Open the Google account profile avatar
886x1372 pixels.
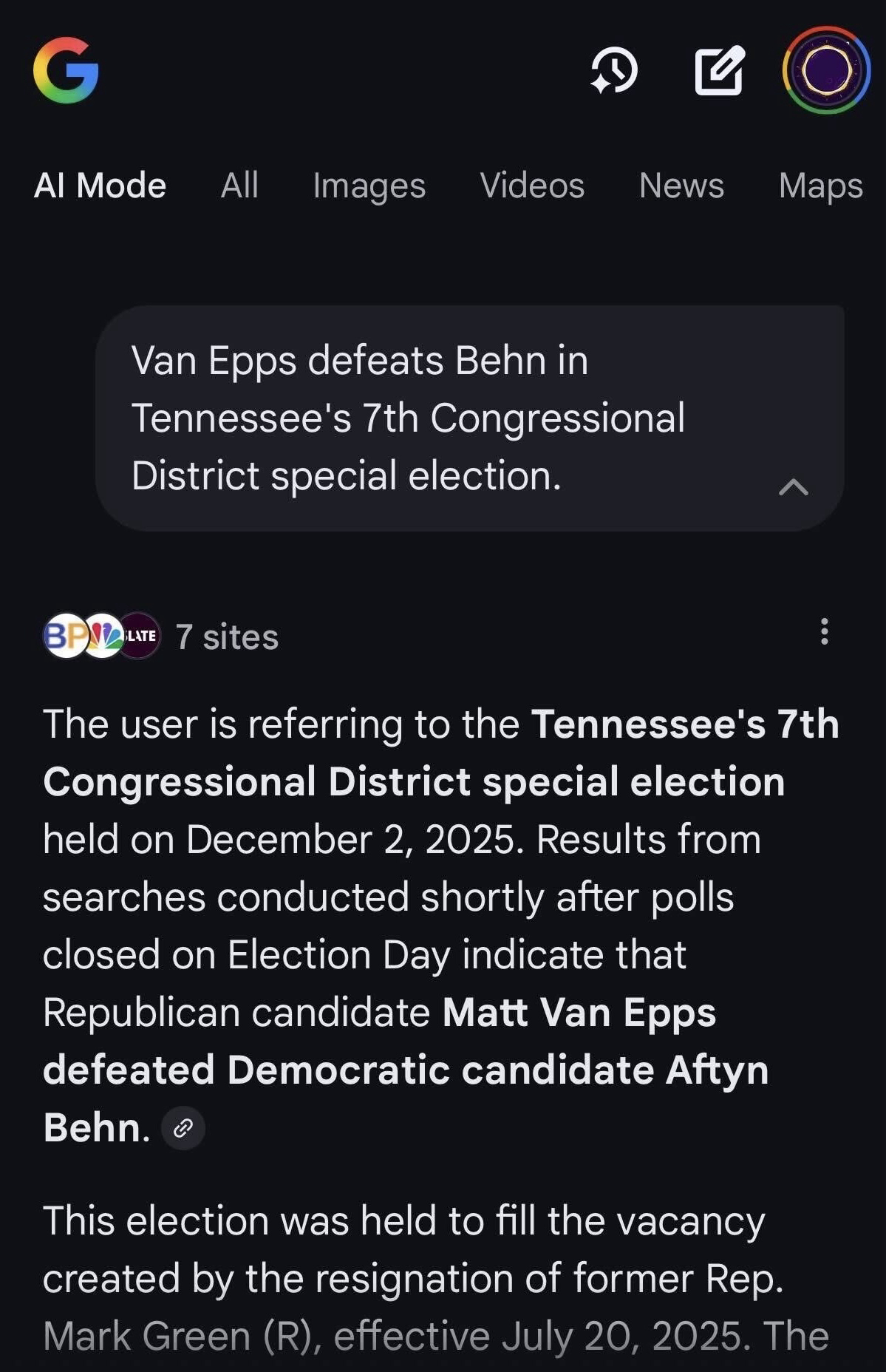point(826,70)
